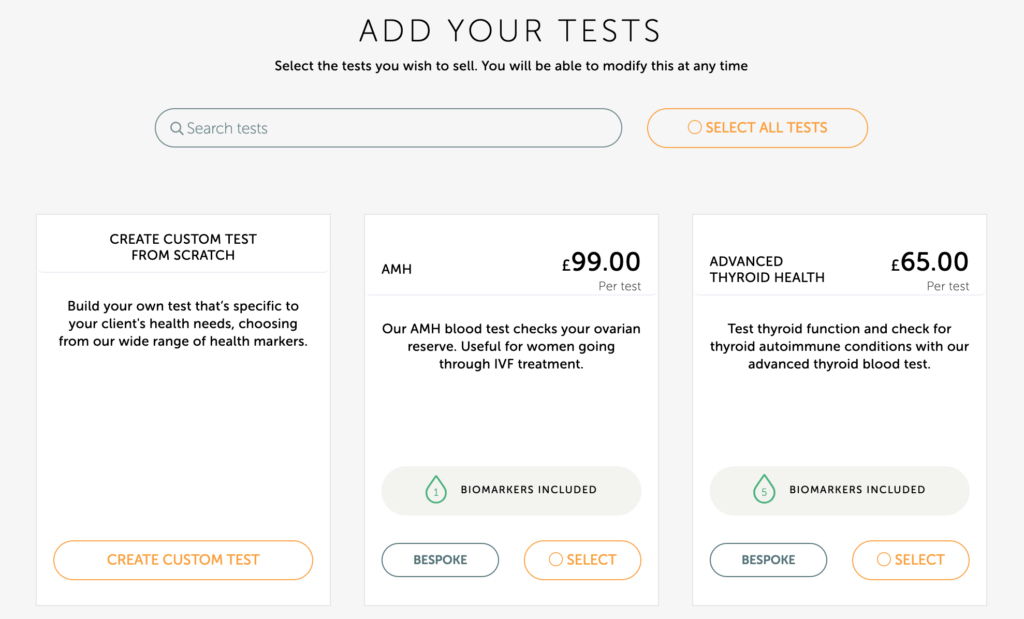Viewport: 1024px width, 619px height.
Task: Select the Advanced Thyroid Health test circle
Action: tap(883, 560)
